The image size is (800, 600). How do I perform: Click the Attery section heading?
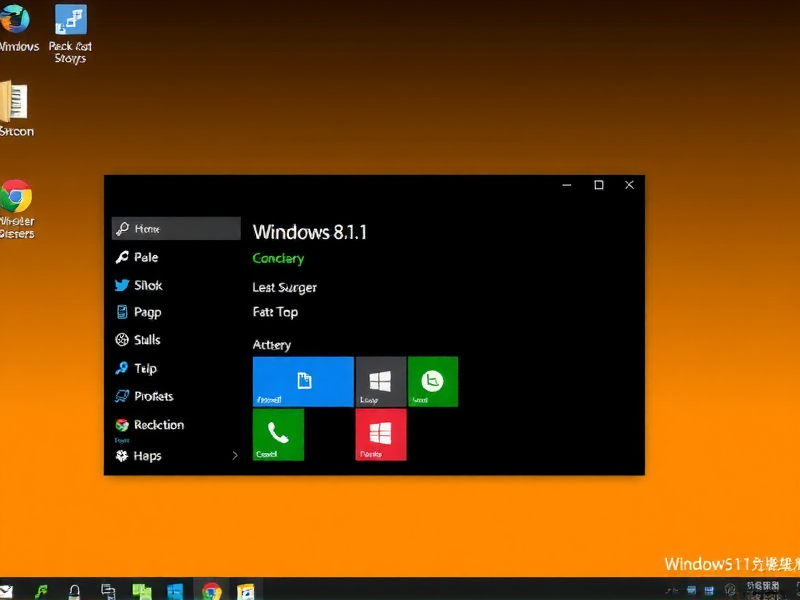tap(272, 344)
